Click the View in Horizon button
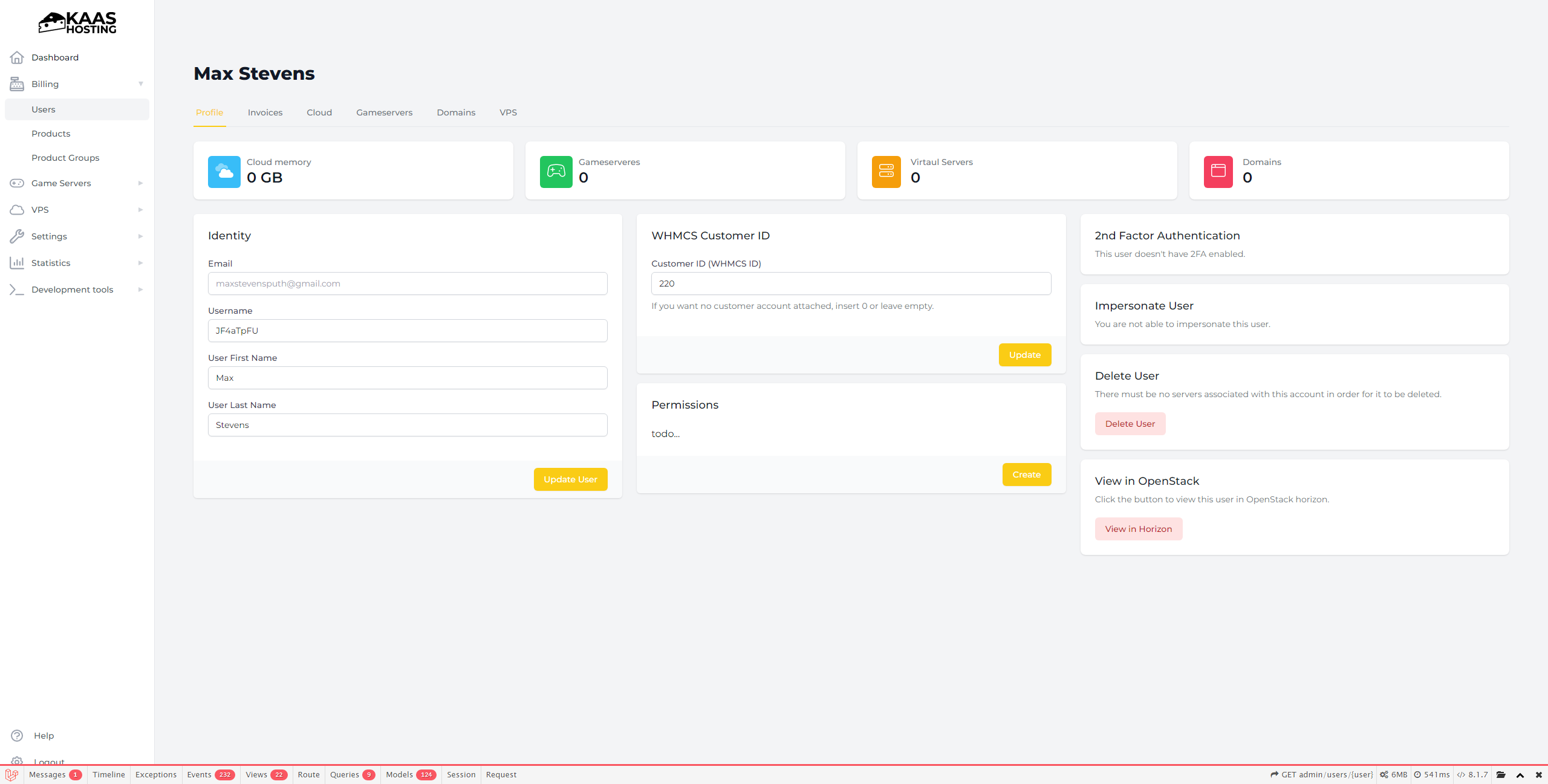 click(x=1138, y=529)
